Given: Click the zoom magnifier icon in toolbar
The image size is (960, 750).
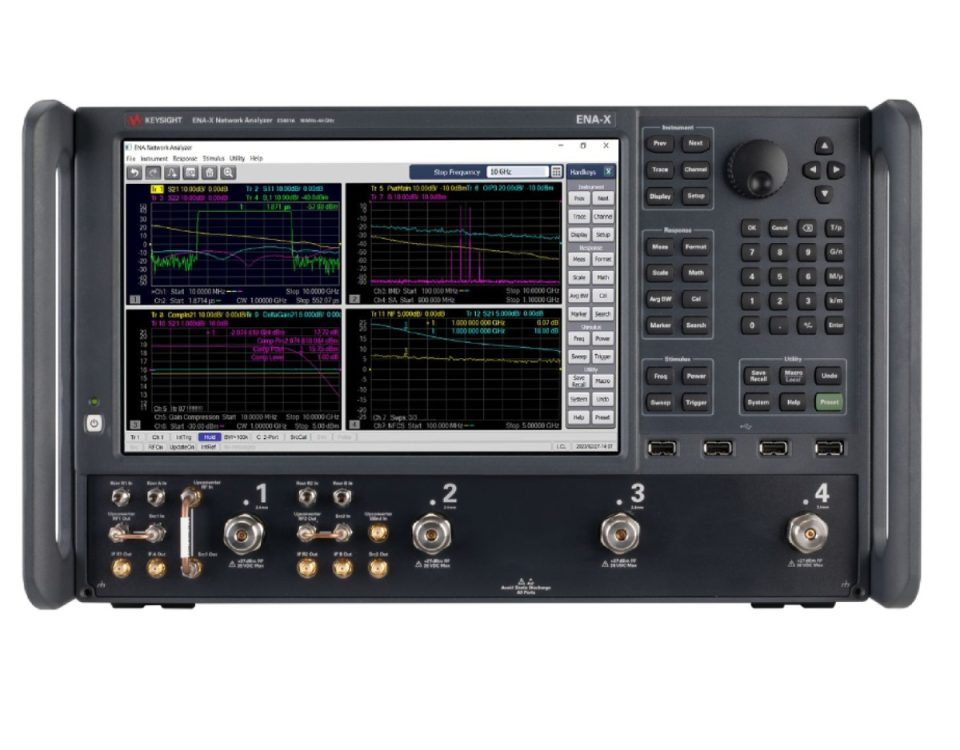Looking at the screenshot, I should pyautogui.click(x=228, y=172).
